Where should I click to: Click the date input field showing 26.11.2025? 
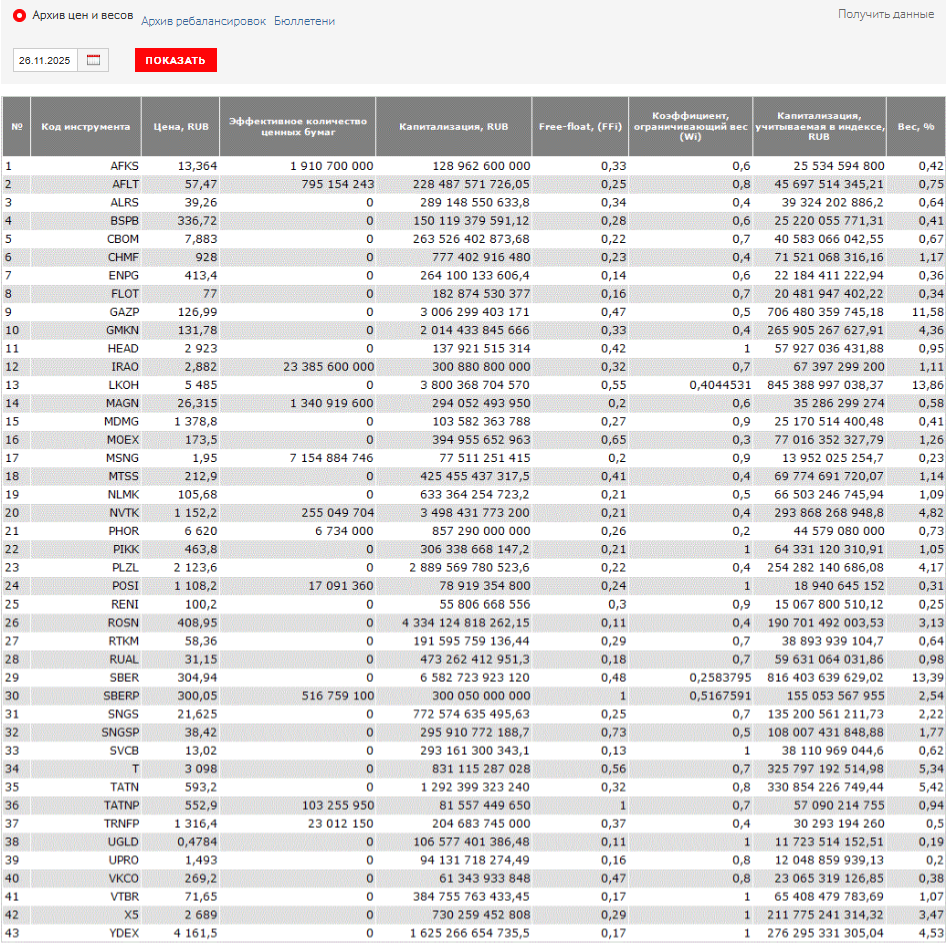(45, 60)
